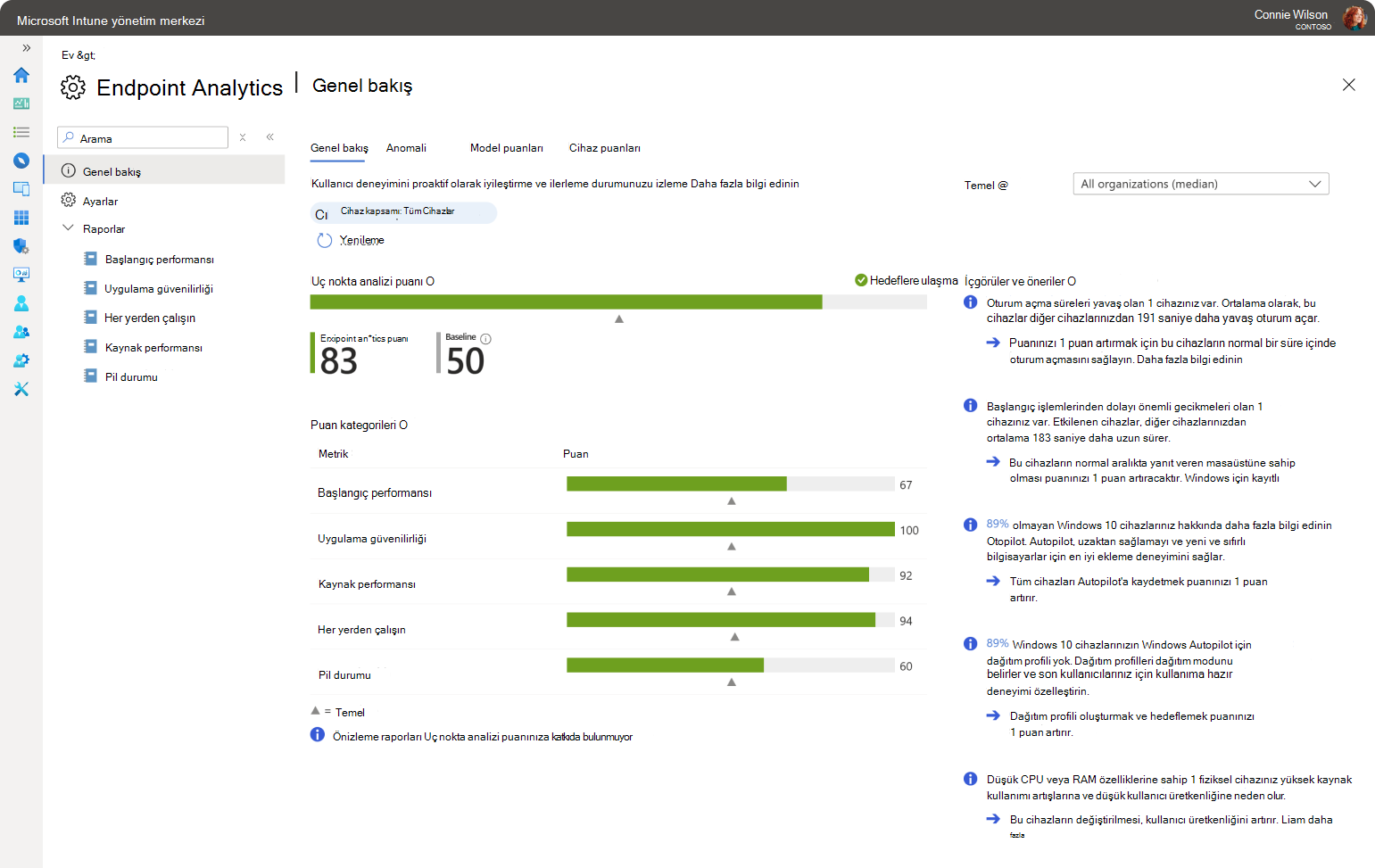Viewport: 1375px width, 868px height.
Task: Click the info icon beside Baseline
Action: [x=486, y=339]
